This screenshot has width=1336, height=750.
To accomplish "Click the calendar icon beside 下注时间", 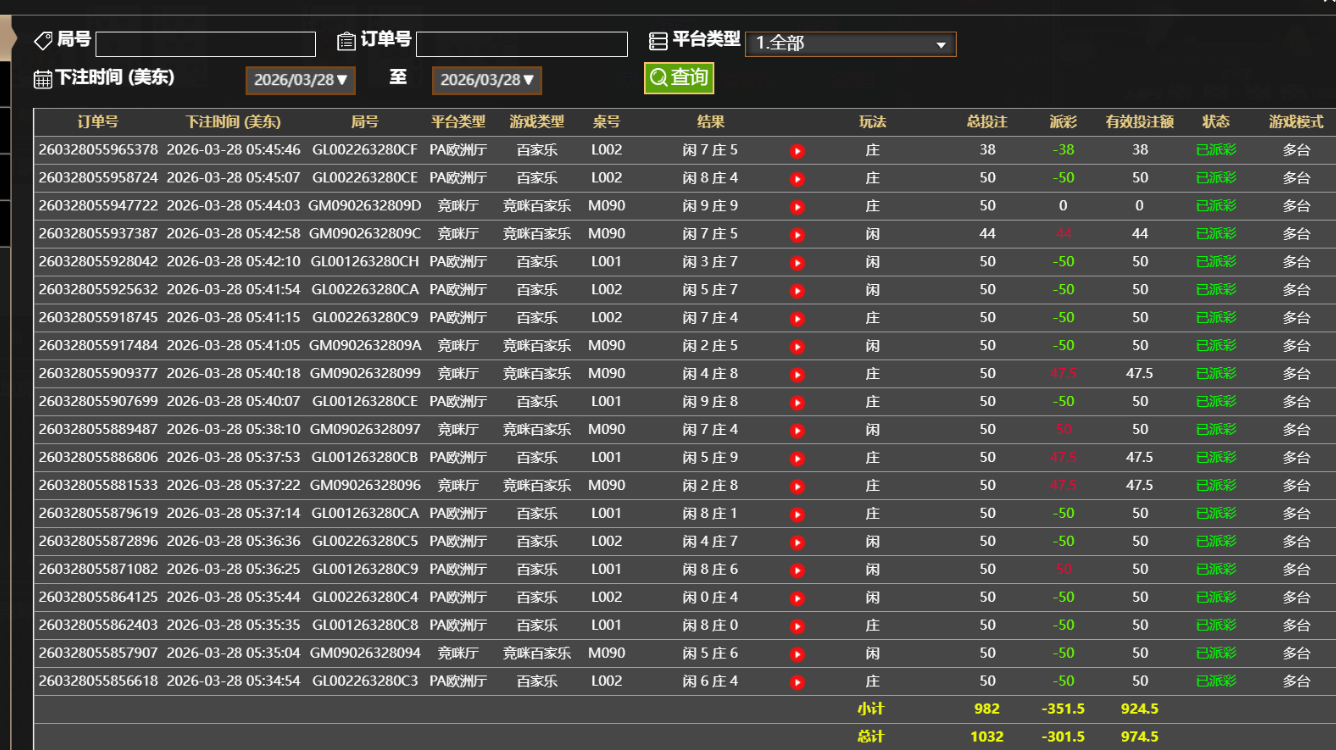I will [x=43, y=79].
